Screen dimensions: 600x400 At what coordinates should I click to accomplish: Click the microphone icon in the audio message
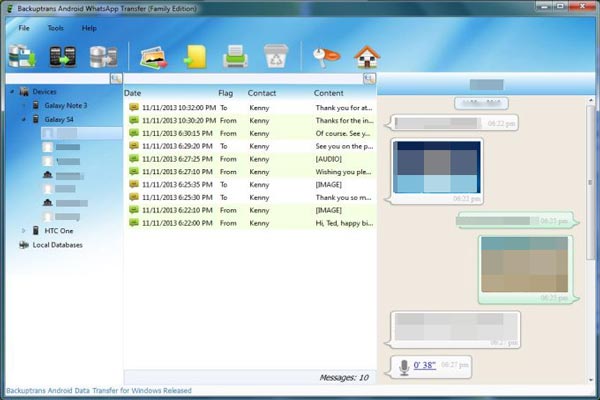click(x=404, y=367)
